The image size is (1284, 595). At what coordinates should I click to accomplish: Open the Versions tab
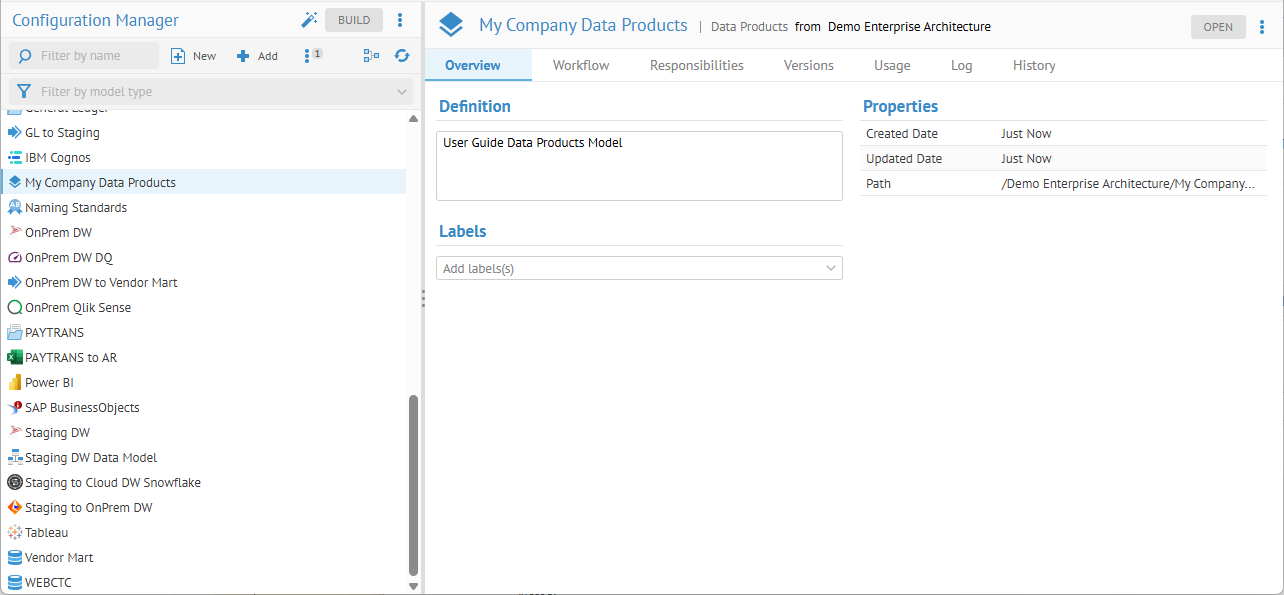click(x=808, y=65)
